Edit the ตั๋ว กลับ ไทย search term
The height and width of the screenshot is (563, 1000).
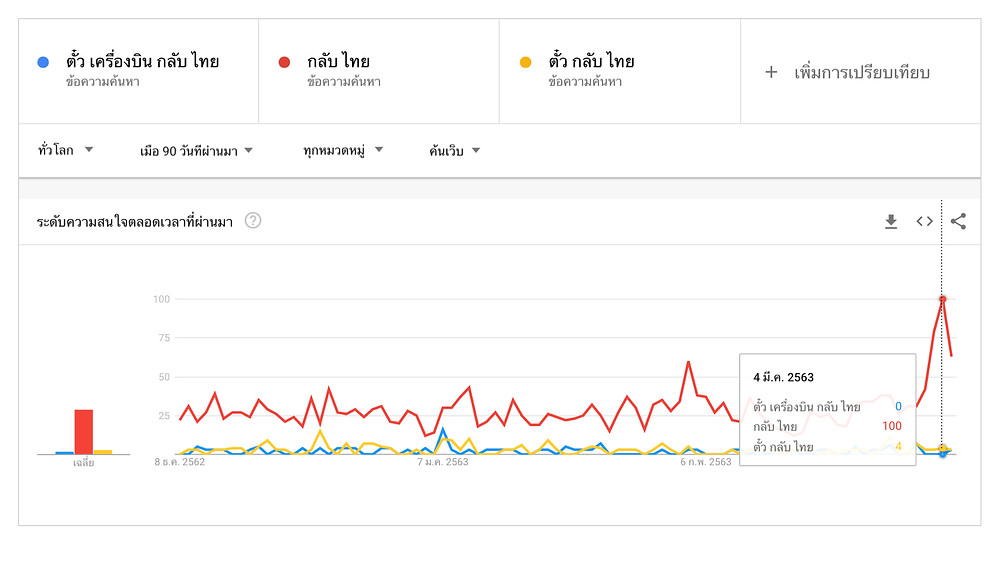pyautogui.click(x=591, y=62)
